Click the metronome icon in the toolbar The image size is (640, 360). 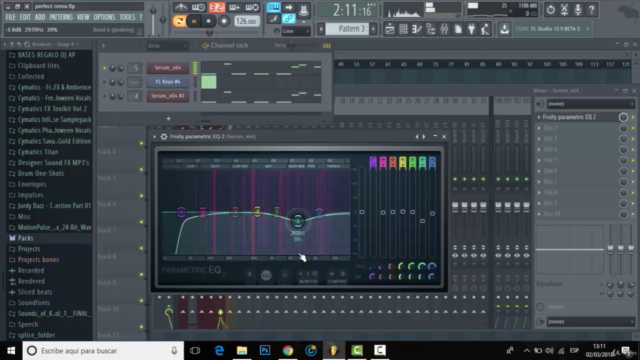click(x=180, y=7)
